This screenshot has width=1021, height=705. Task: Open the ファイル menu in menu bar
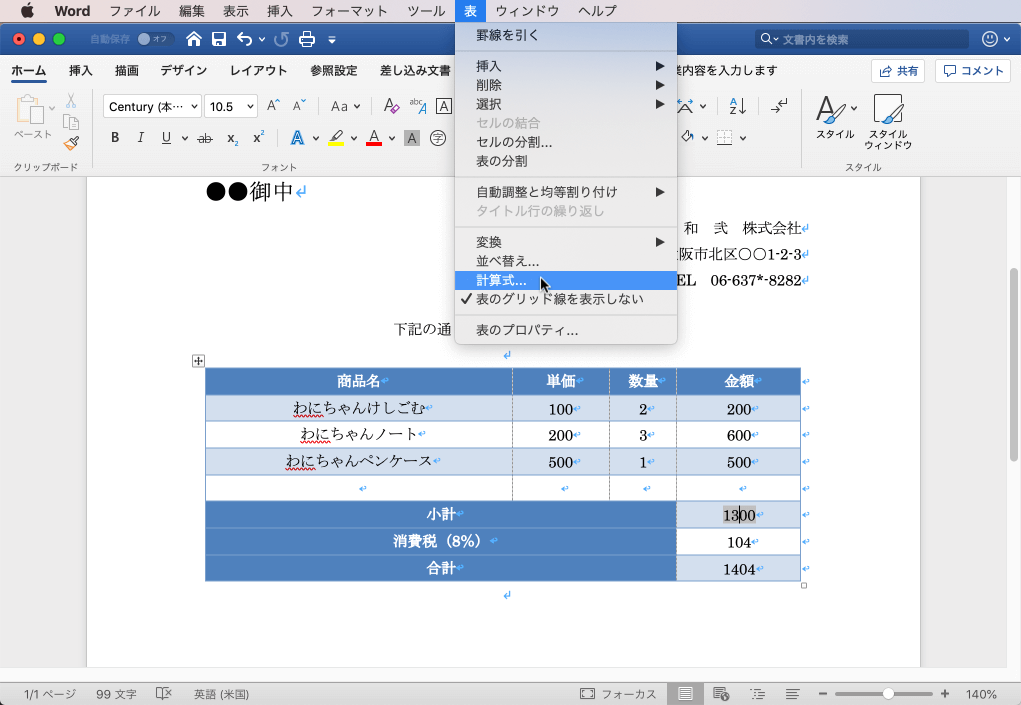click(135, 11)
